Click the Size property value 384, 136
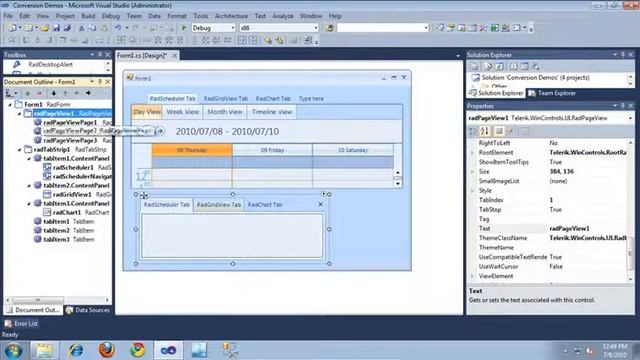 click(561, 171)
